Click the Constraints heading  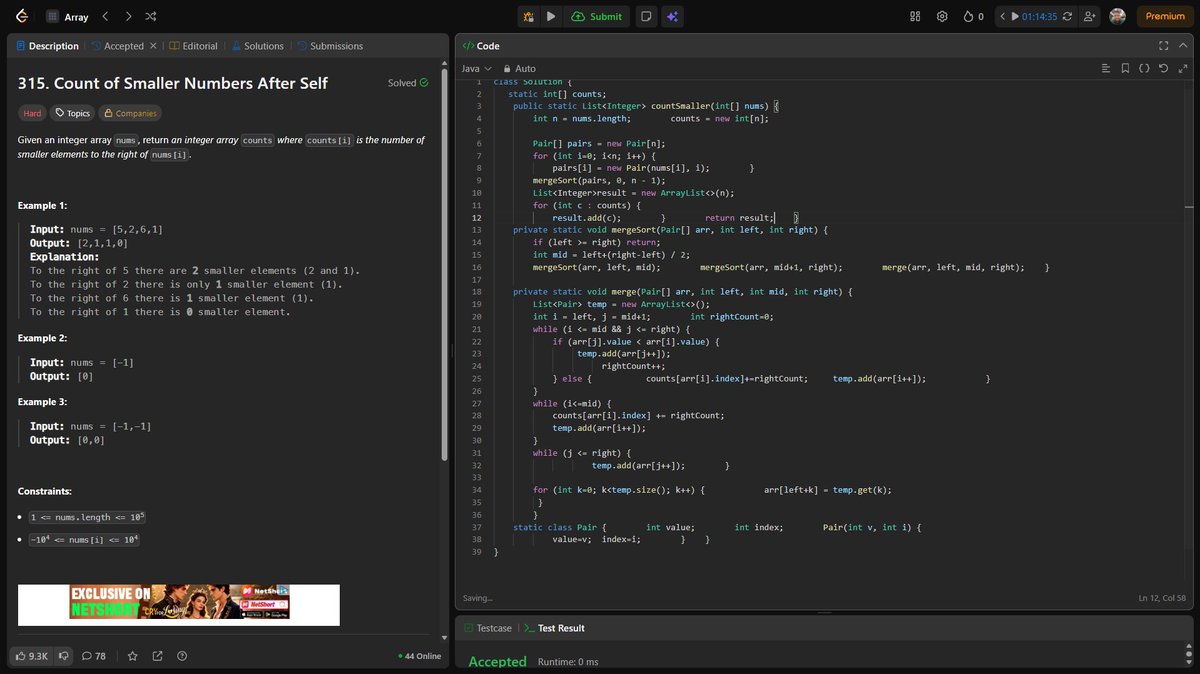[45, 492]
